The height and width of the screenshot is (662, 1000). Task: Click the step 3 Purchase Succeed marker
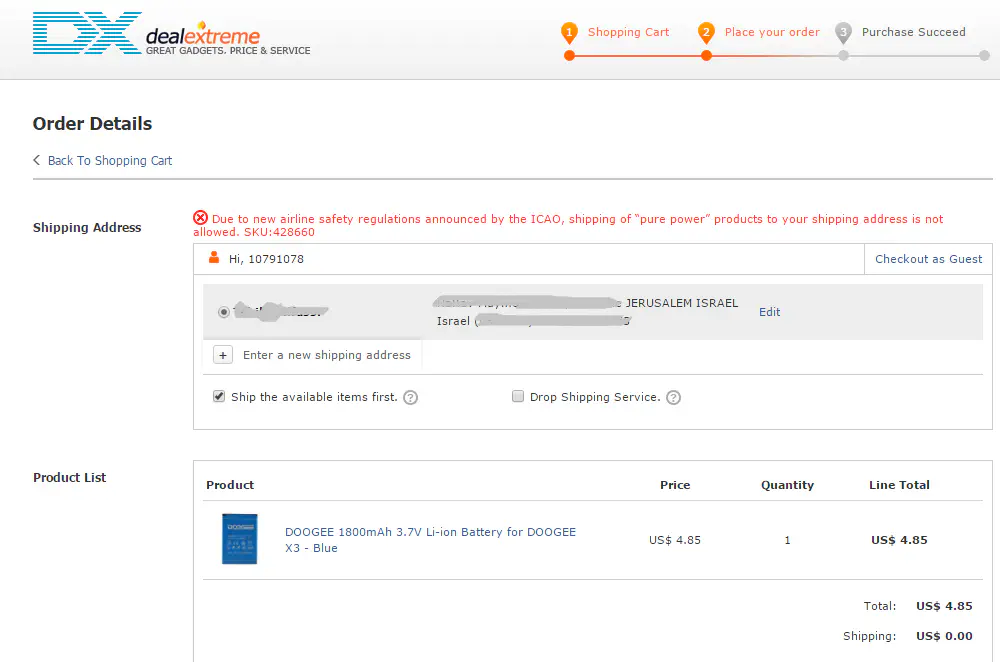(x=843, y=33)
